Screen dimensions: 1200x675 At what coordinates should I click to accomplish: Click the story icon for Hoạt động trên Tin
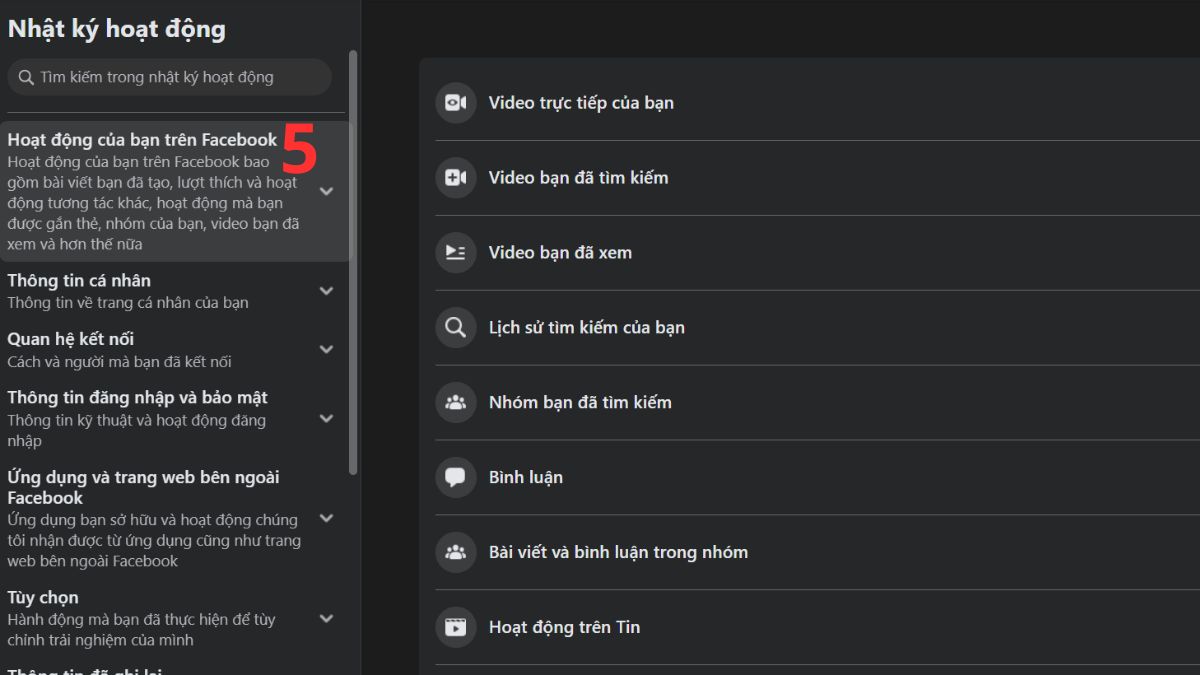pos(455,627)
